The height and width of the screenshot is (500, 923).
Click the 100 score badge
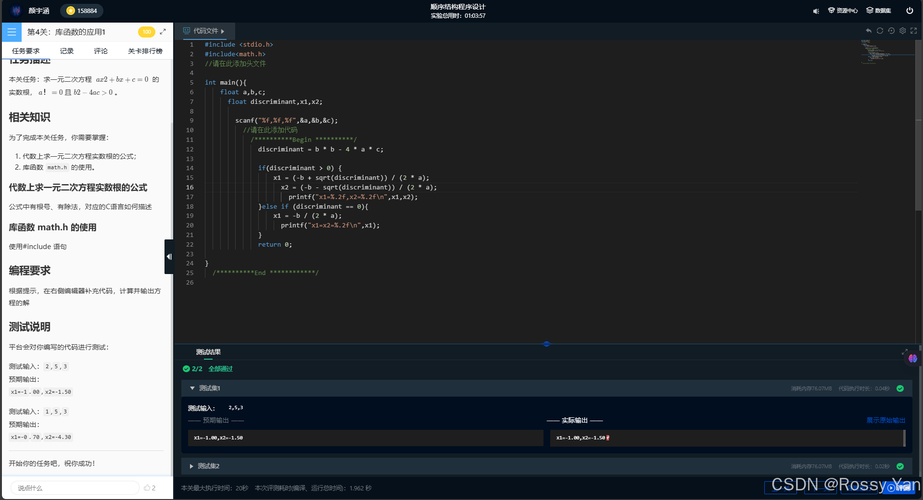(146, 32)
